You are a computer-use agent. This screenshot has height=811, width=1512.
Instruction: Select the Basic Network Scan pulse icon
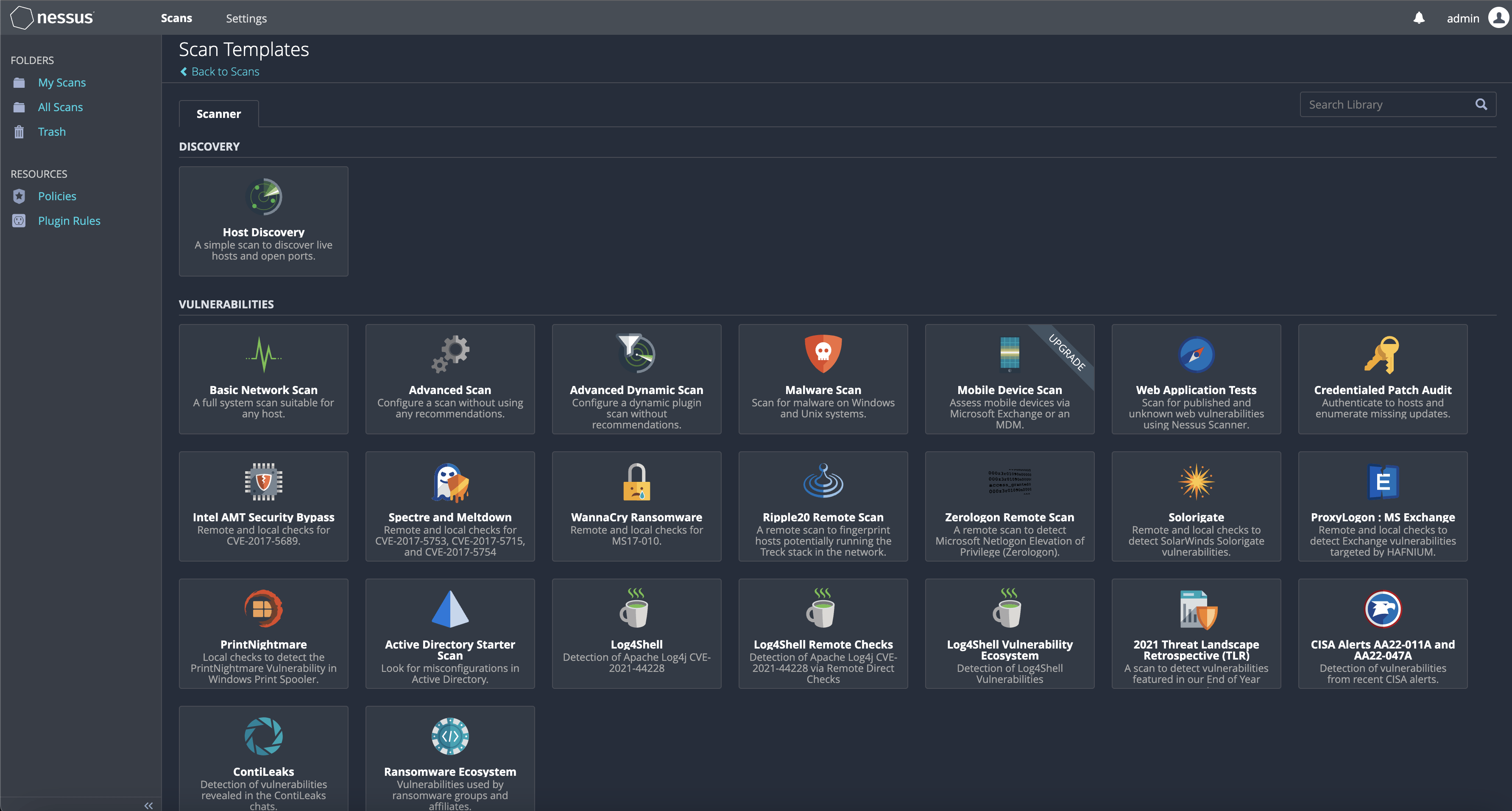[264, 354]
